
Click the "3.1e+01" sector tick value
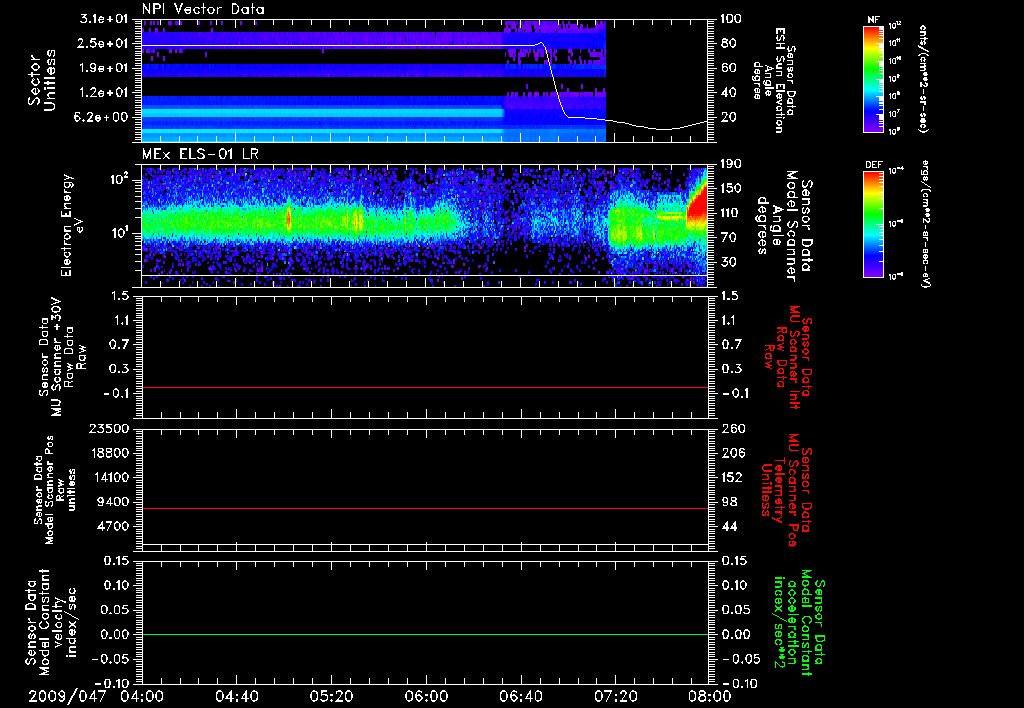(103, 19)
